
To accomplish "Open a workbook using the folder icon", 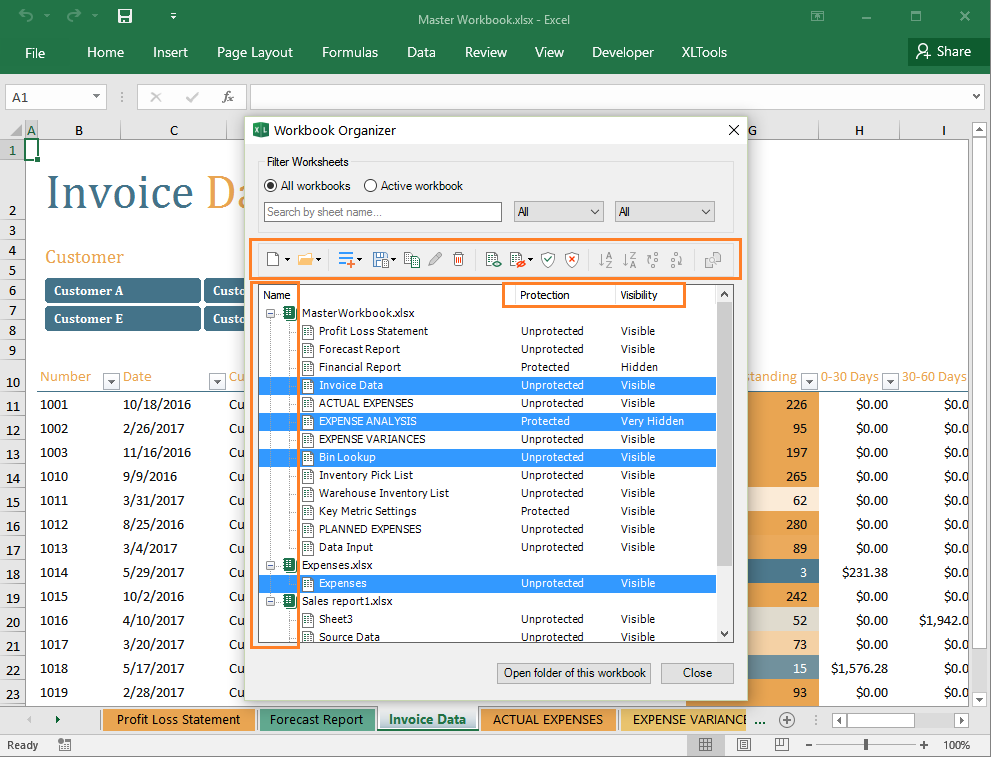I will click(x=306, y=259).
